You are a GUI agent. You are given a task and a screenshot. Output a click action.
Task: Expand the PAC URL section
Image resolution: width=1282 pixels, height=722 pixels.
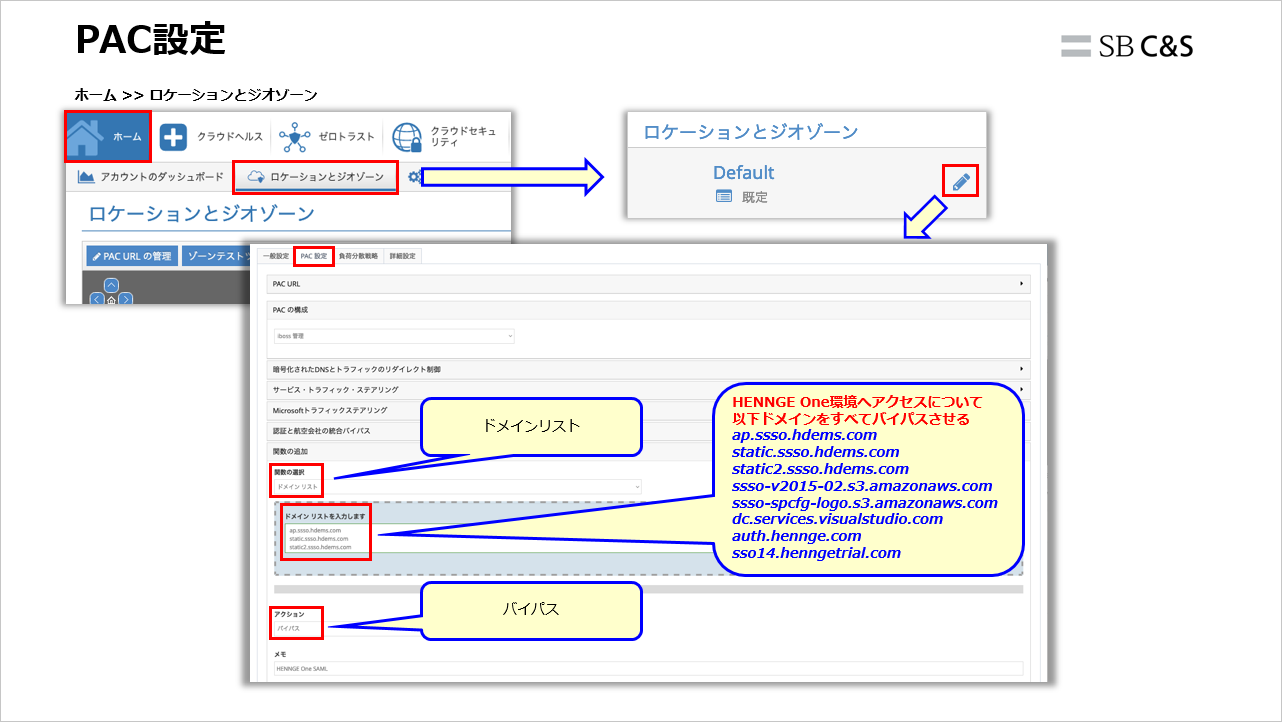(x=648, y=284)
